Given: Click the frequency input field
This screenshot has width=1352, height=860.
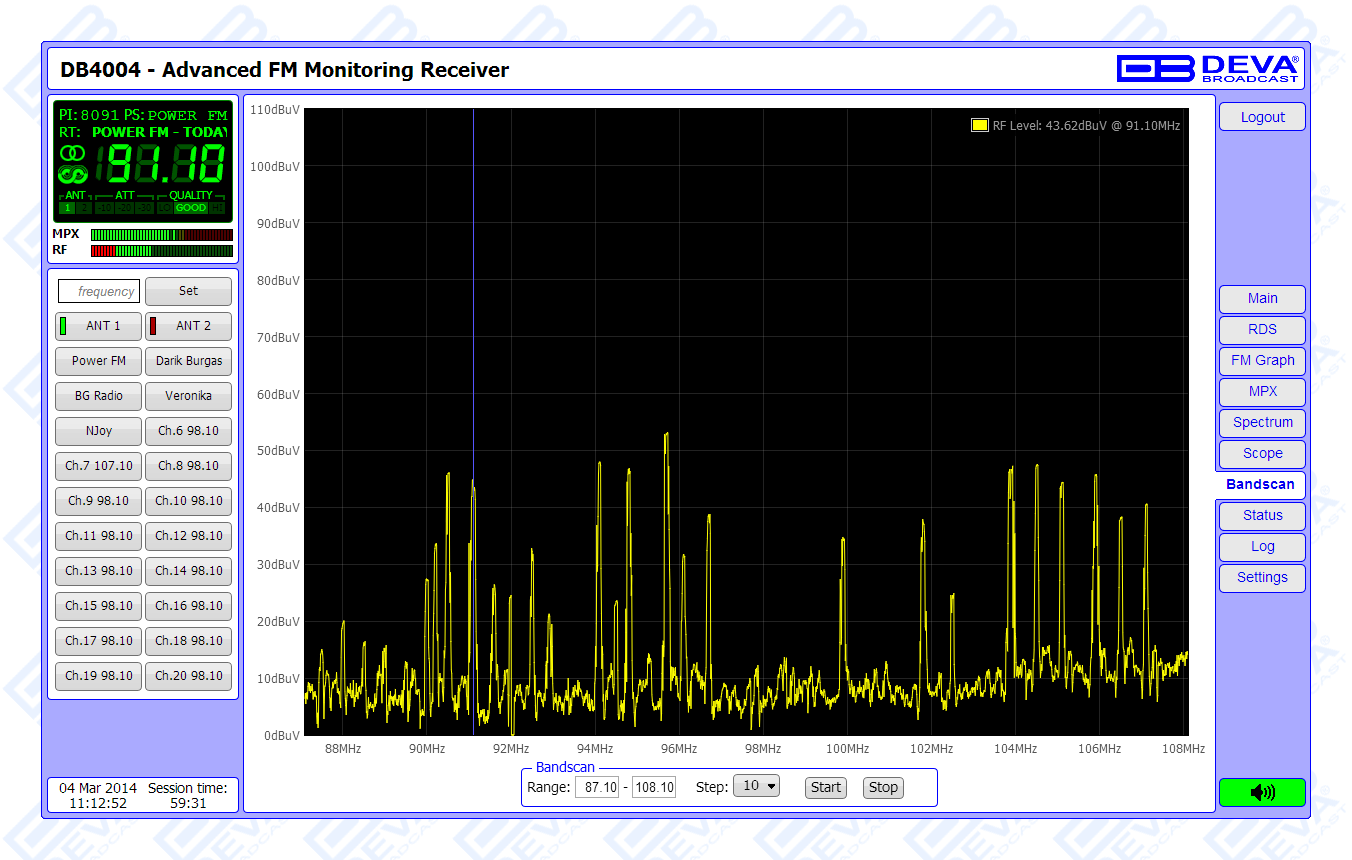Looking at the screenshot, I should pos(99,291).
